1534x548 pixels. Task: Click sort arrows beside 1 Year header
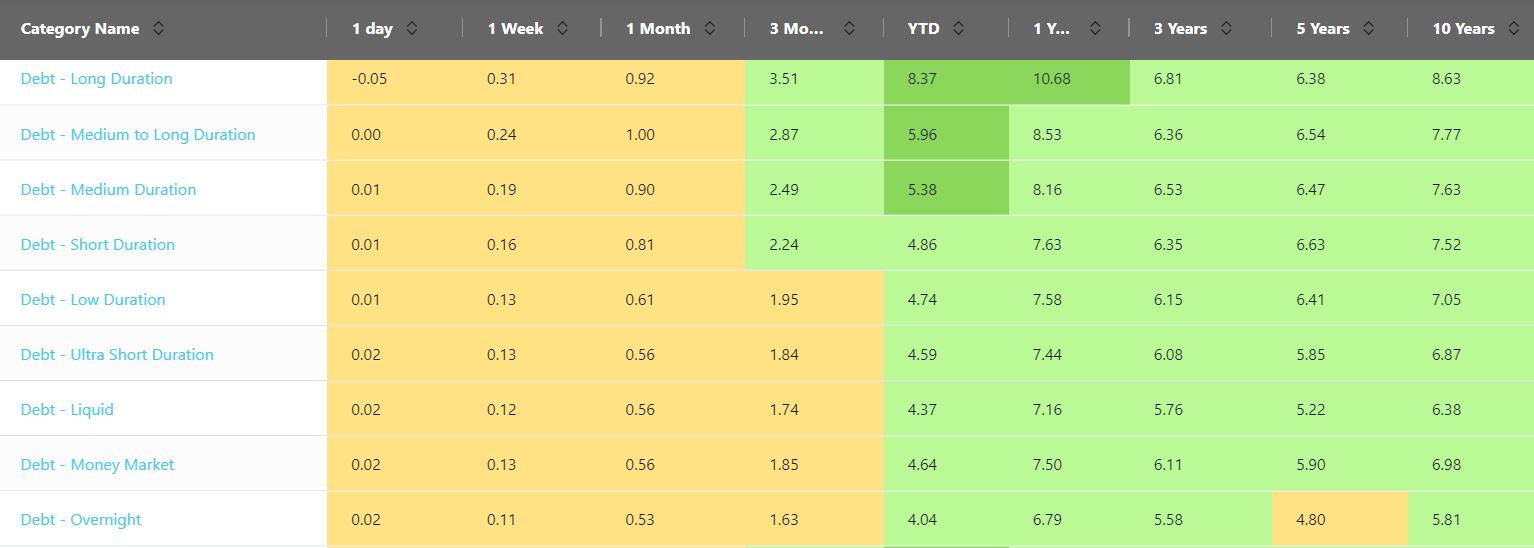point(1095,29)
